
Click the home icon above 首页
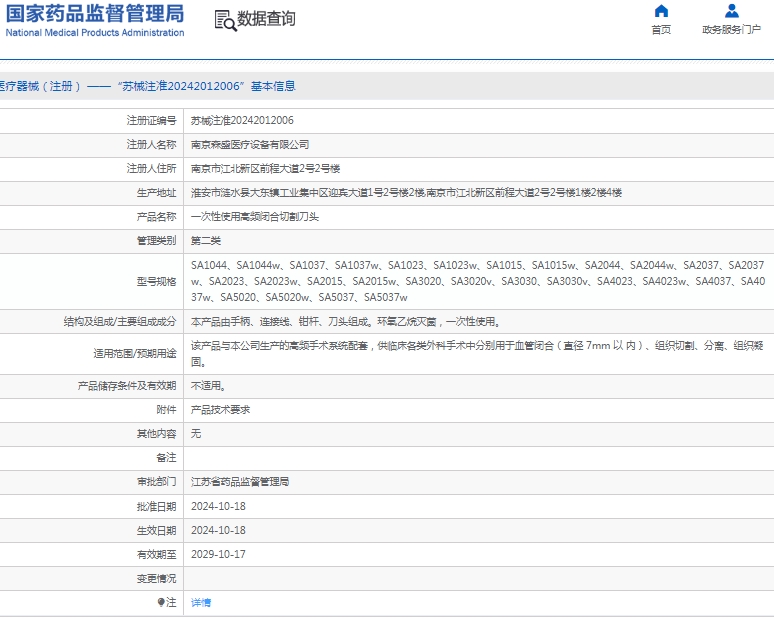coord(661,11)
